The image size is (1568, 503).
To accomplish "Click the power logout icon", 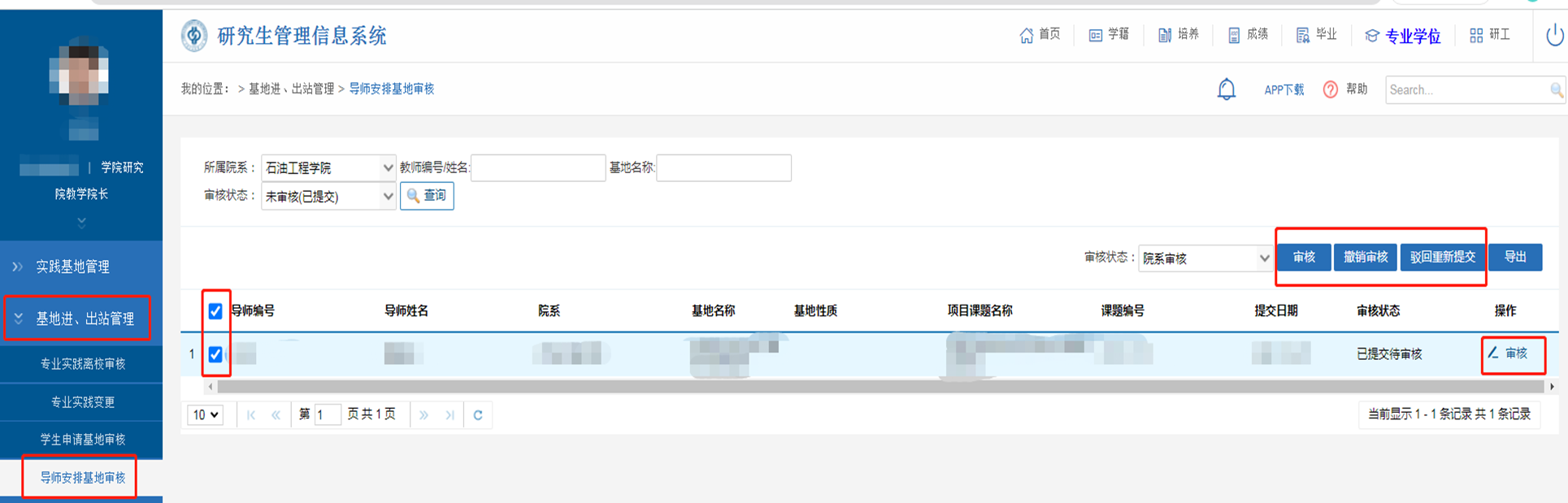I will coord(1554,36).
